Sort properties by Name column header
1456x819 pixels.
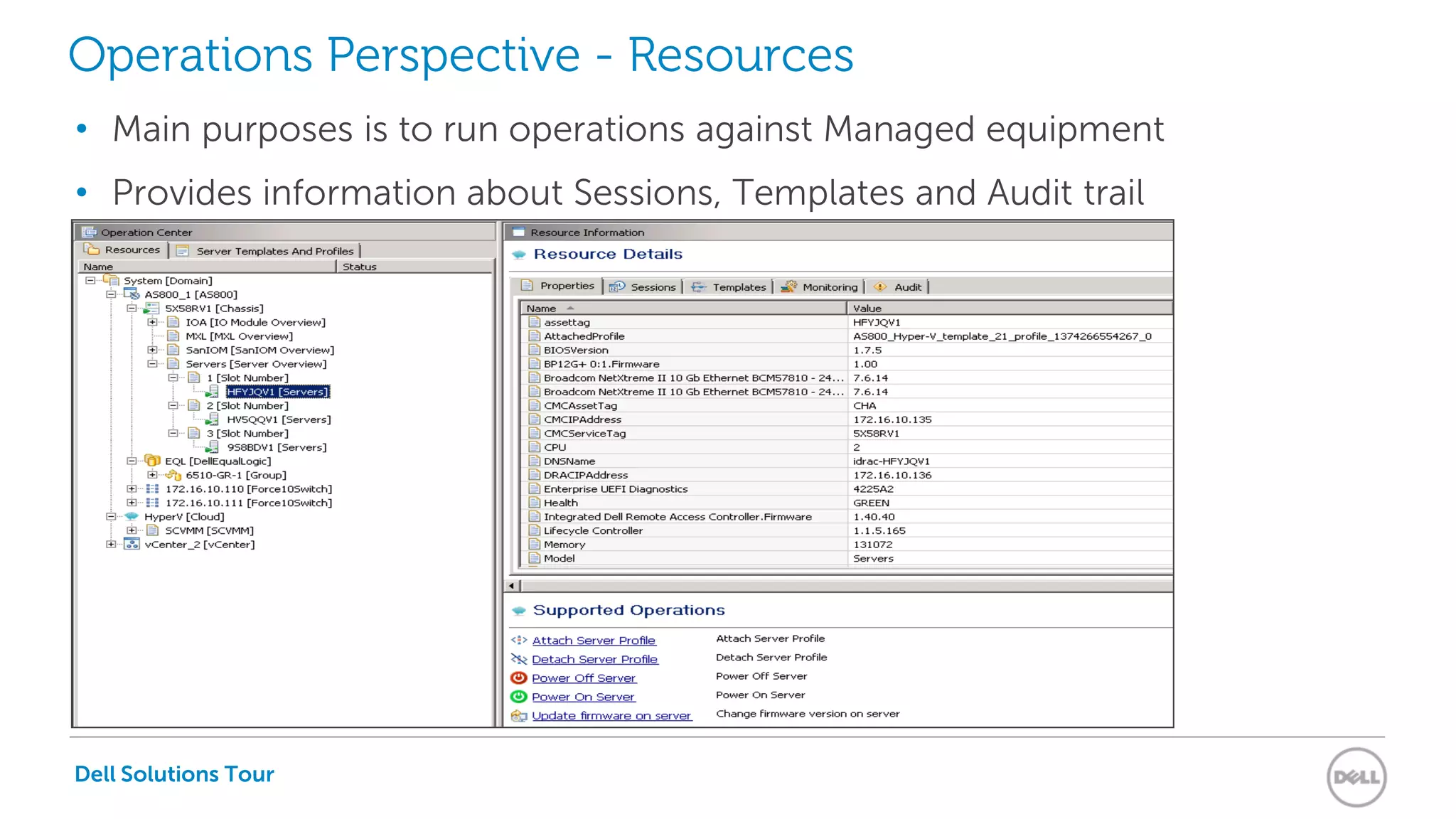point(682,308)
